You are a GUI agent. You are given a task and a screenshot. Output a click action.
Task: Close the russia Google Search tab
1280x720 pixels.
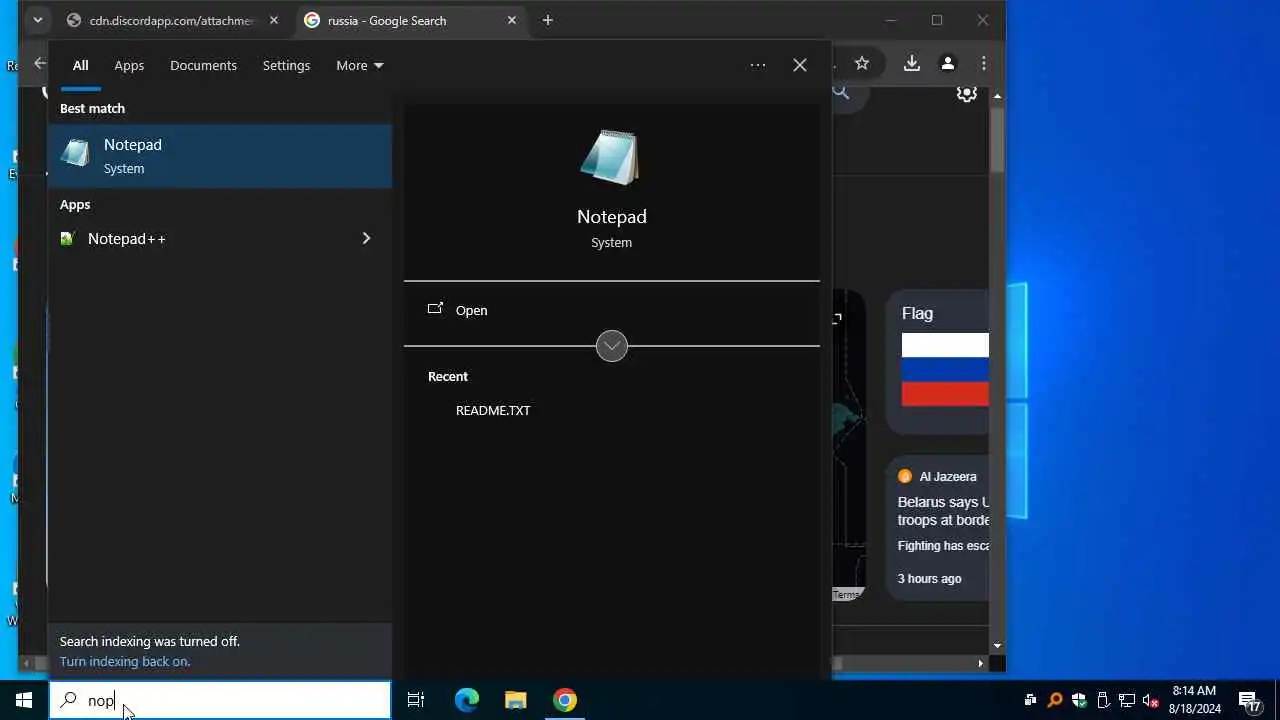tap(512, 20)
